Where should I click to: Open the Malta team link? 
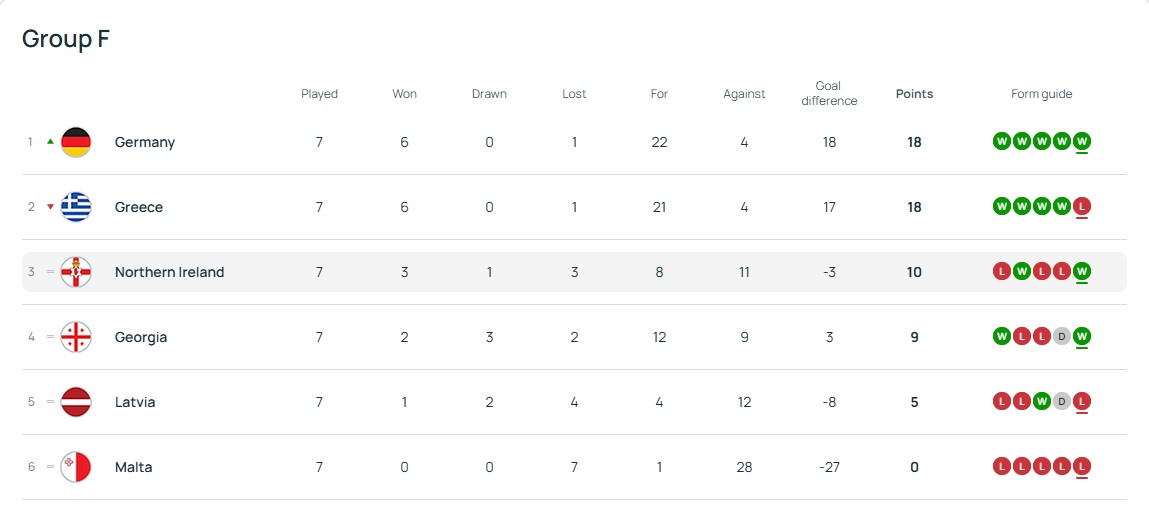click(133, 467)
